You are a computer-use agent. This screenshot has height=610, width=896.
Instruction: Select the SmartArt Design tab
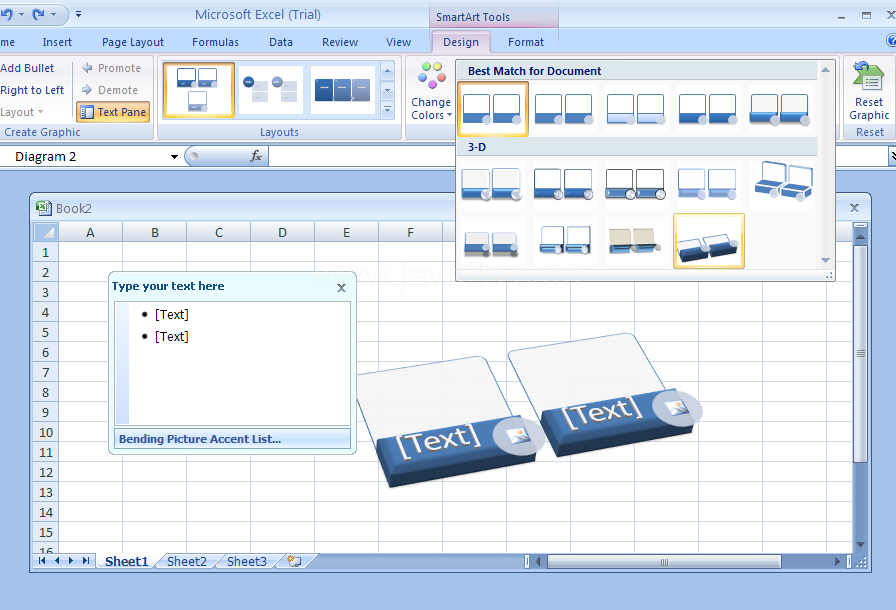[x=461, y=42]
